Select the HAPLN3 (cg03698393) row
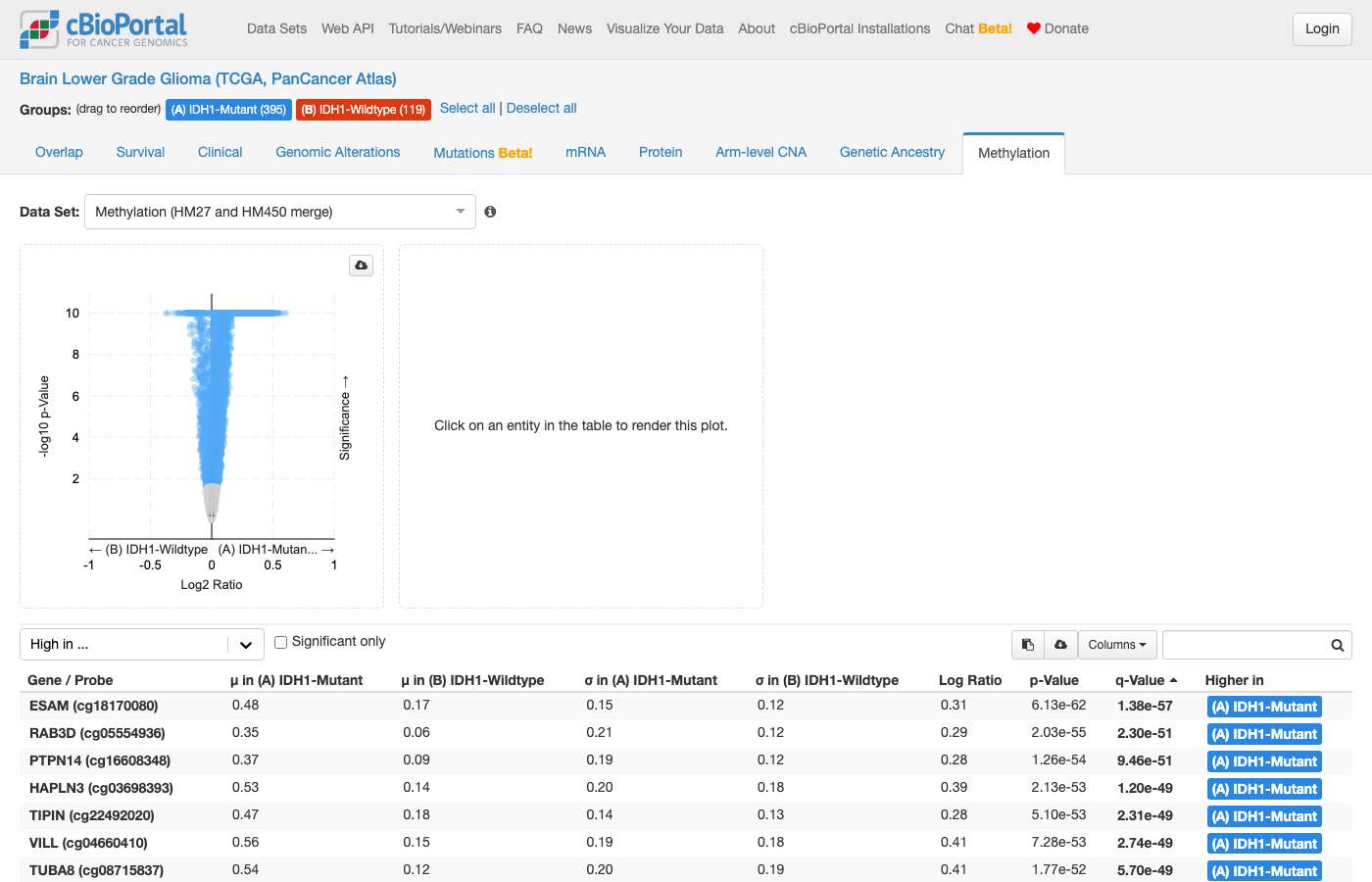This screenshot has height=882, width=1372. (x=686, y=788)
